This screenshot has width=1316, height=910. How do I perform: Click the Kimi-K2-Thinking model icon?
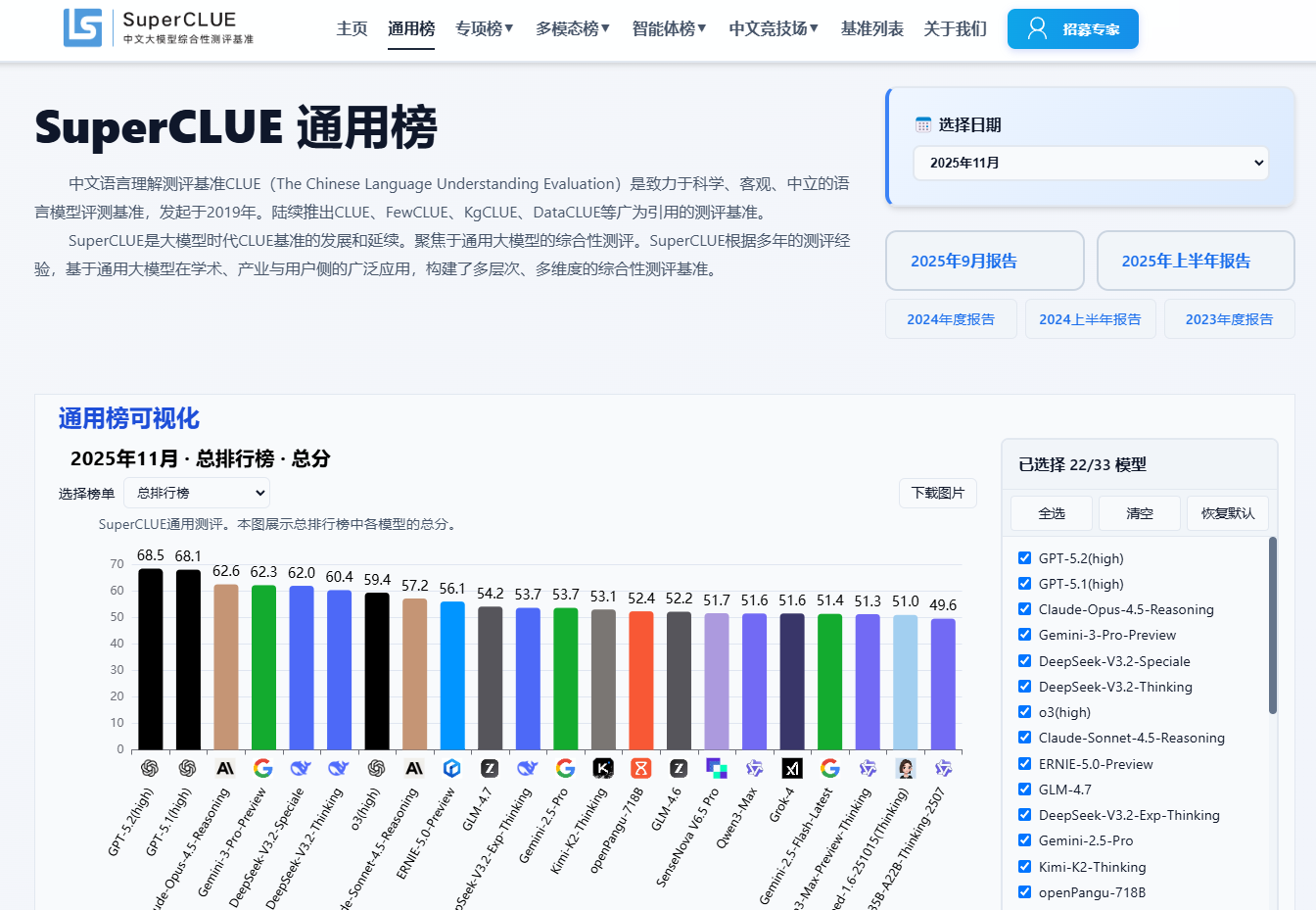[603, 769]
